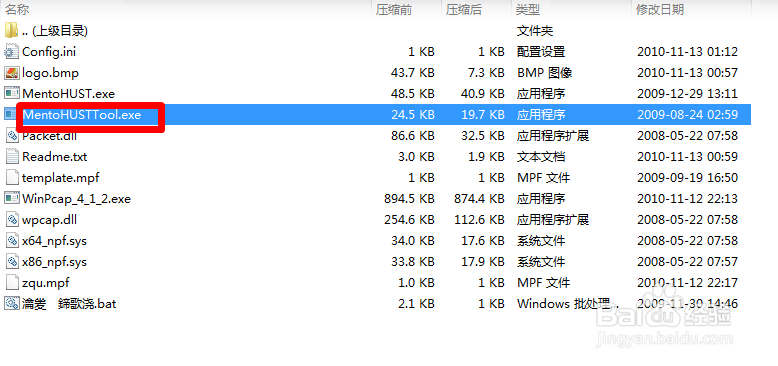Sort by the 压缩后 column header

coord(463,9)
